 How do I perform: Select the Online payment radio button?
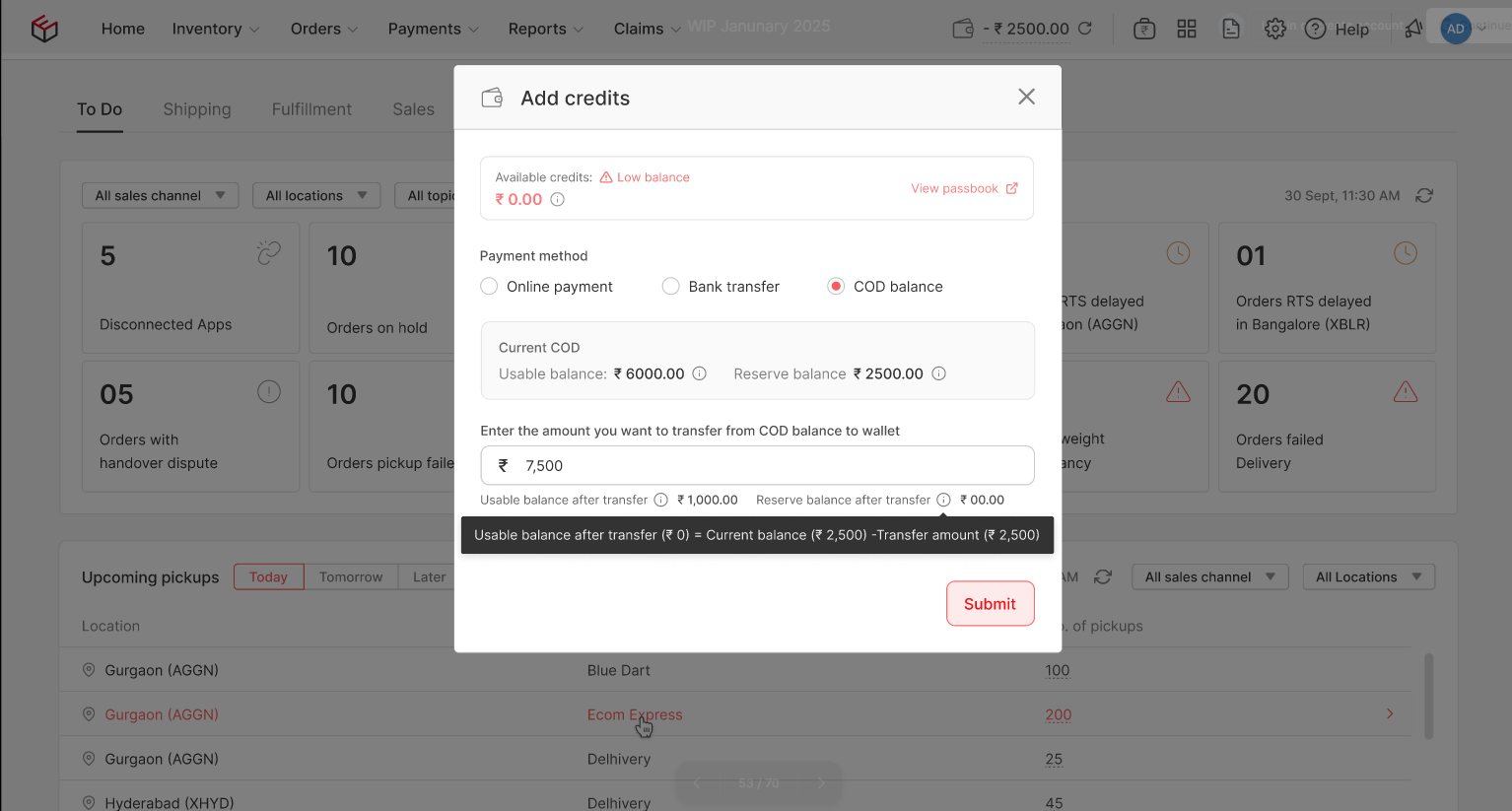(x=489, y=287)
